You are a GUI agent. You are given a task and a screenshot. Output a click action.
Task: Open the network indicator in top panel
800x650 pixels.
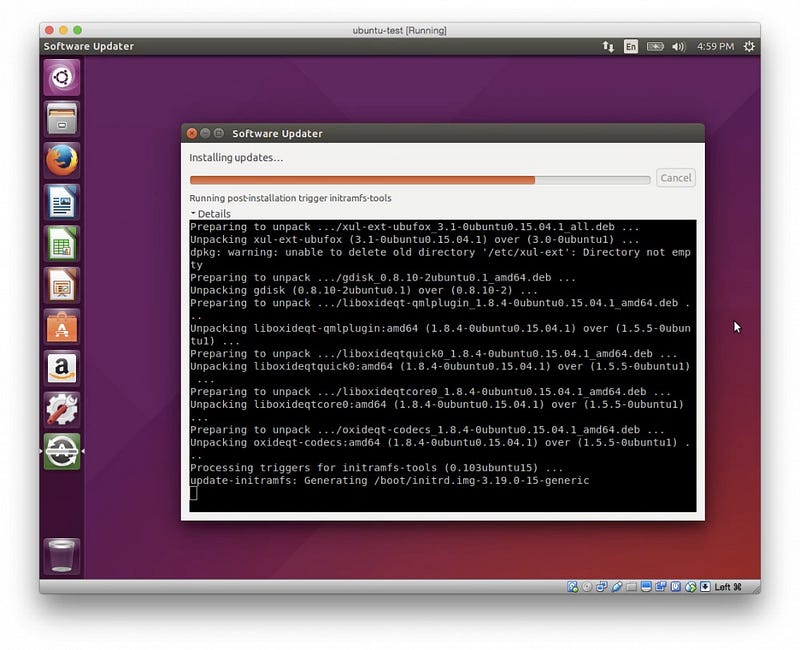tap(608, 46)
